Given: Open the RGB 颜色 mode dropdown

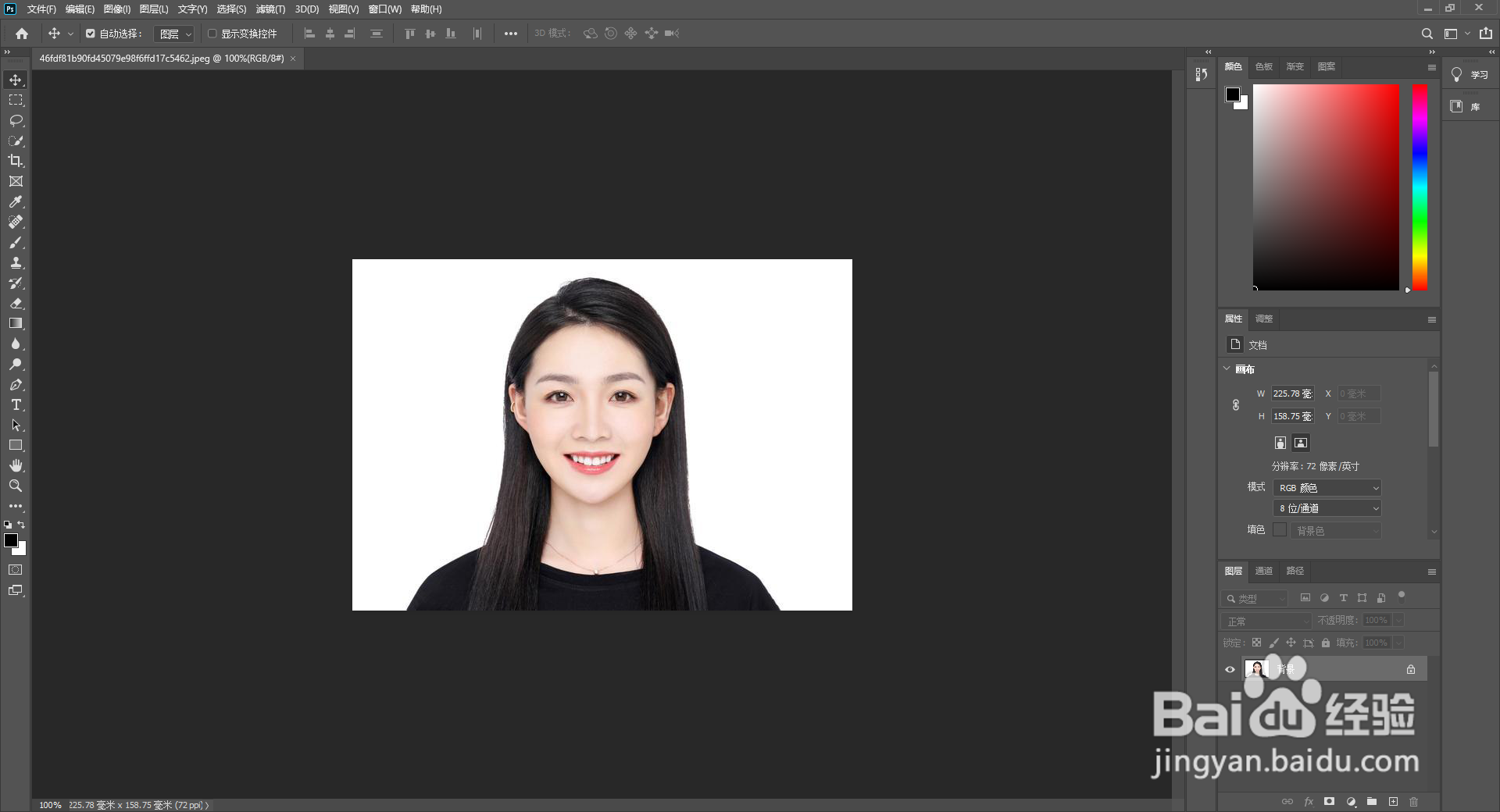Looking at the screenshot, I should click(x=1326, y=487).
